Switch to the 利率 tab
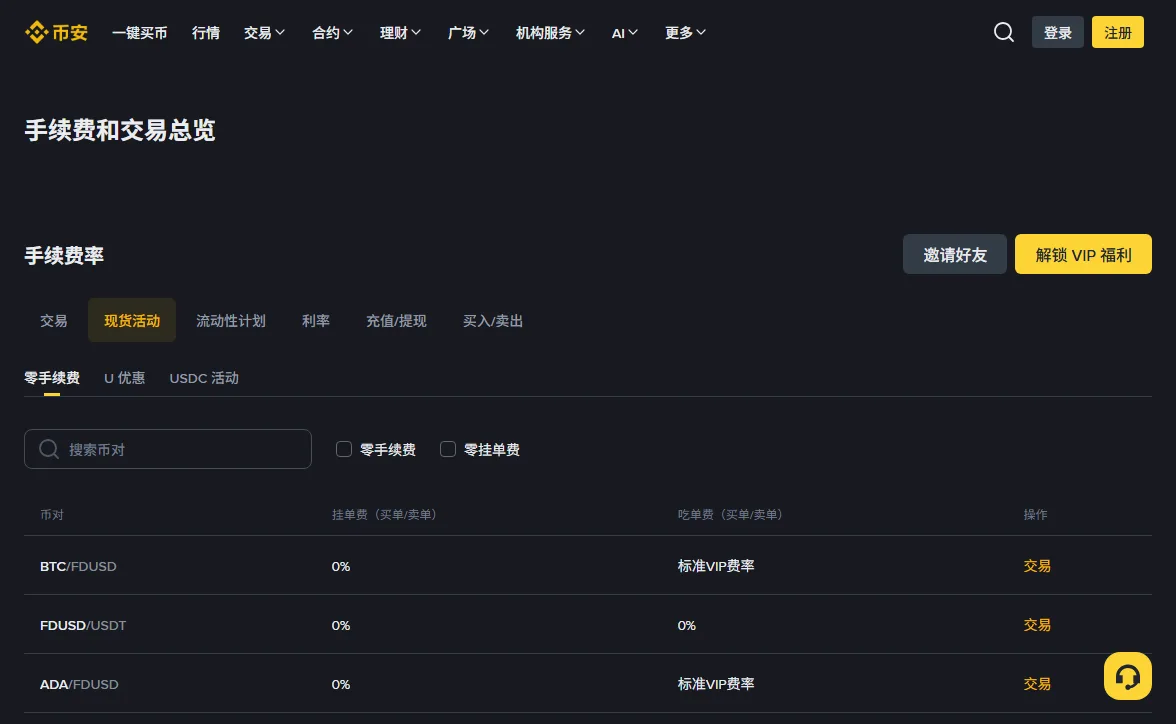Screen dimensions: 1176x724 click(x=316, y=320)
